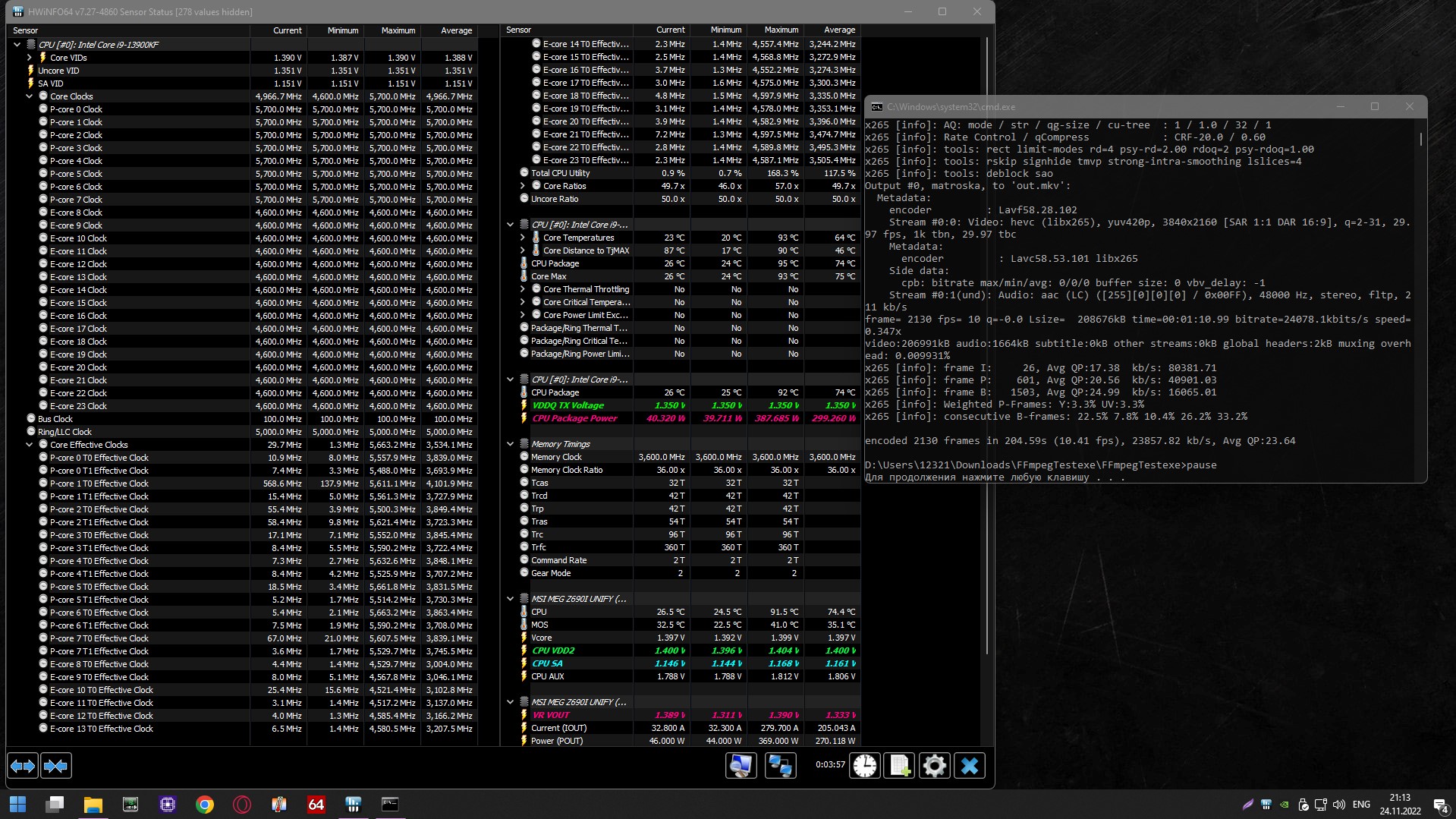Open the green circuit board taskbar app
This screenshot has width=1456, height=819.
[x=131, y=805]
